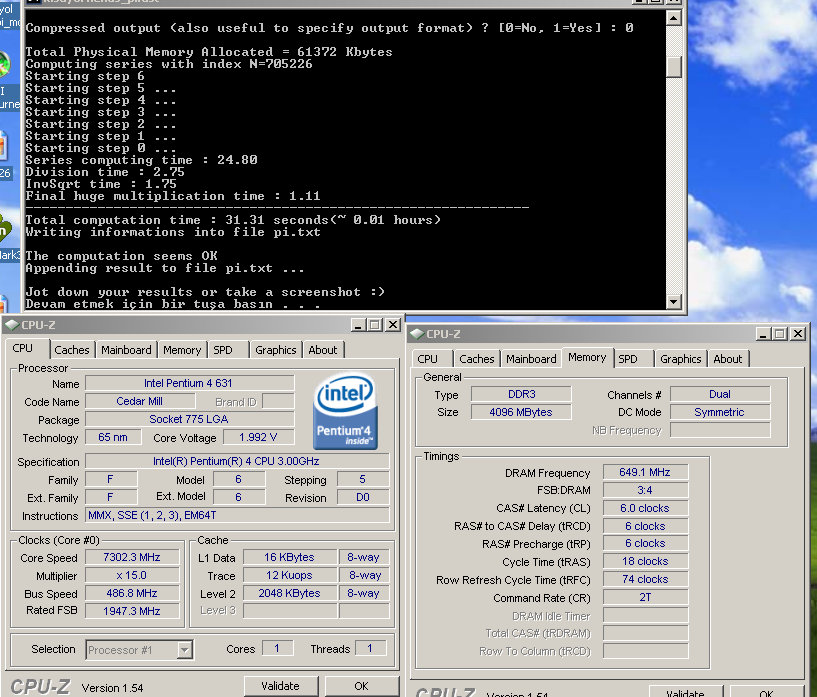The height and width of the screenshot is (697, 817).
Task: Click the Technology value 65 nm
Action: pyautogui.click(x=113, y=437)
